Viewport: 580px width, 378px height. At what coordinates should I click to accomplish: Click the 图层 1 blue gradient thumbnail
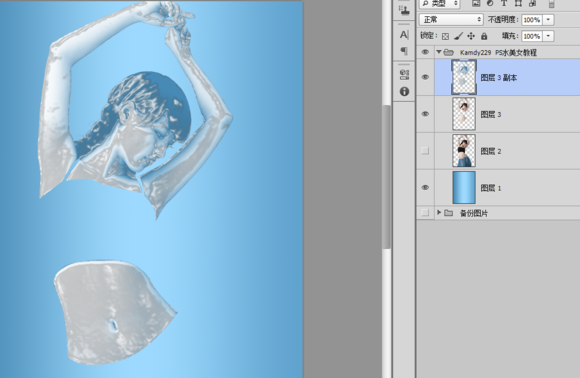464,188
